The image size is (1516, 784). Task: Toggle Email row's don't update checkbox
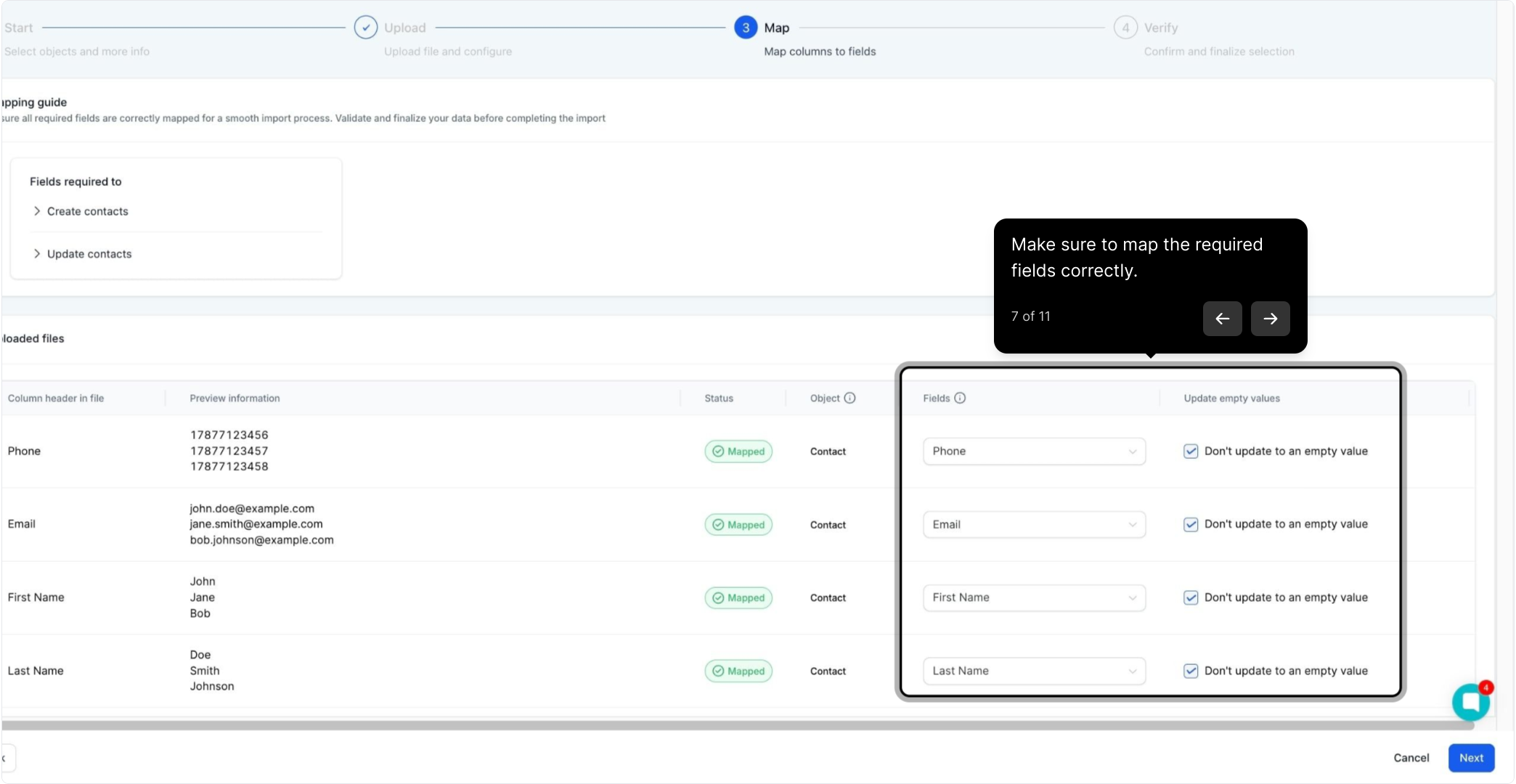point(1191,524)
